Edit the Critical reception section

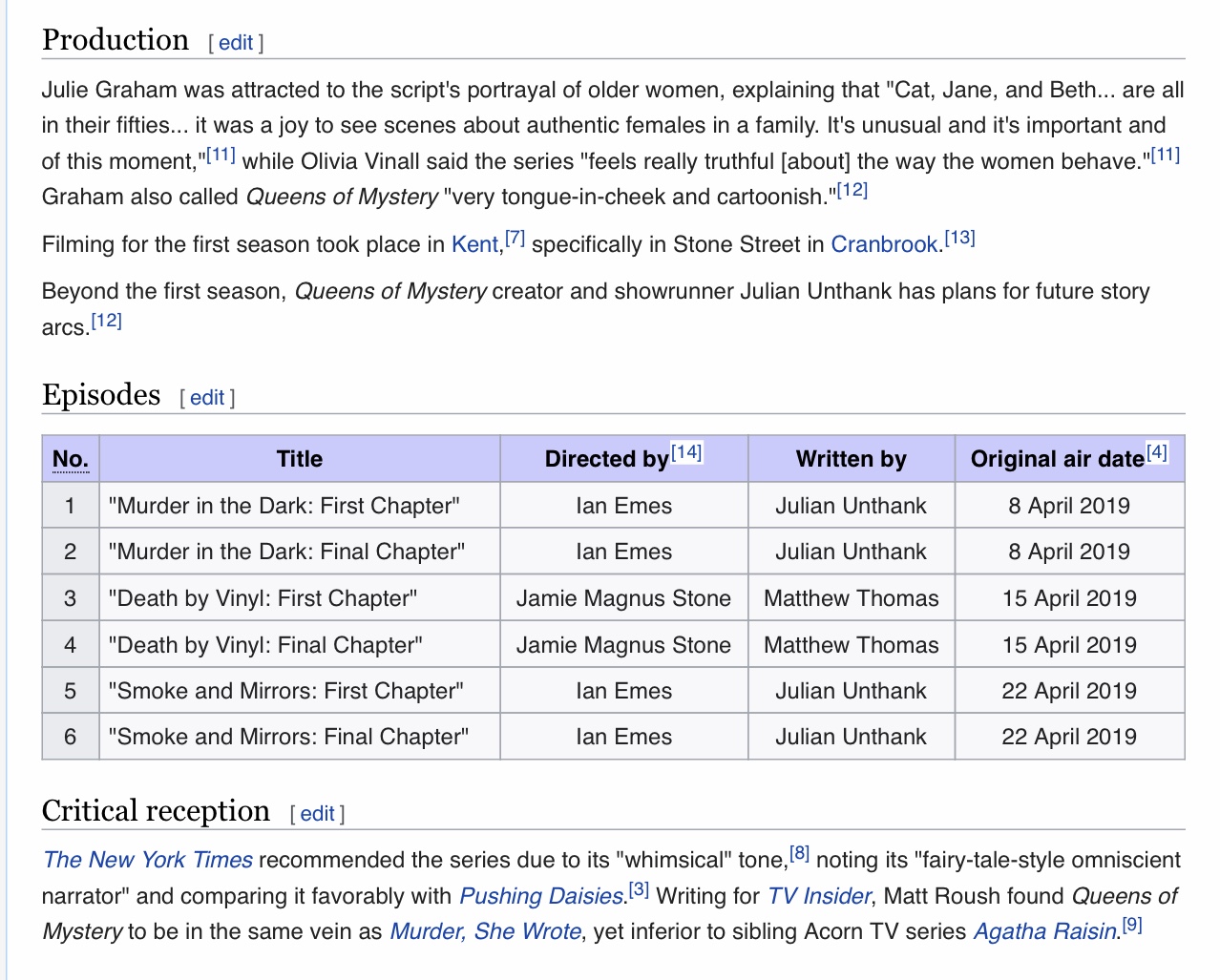click(x=317, y=814)
